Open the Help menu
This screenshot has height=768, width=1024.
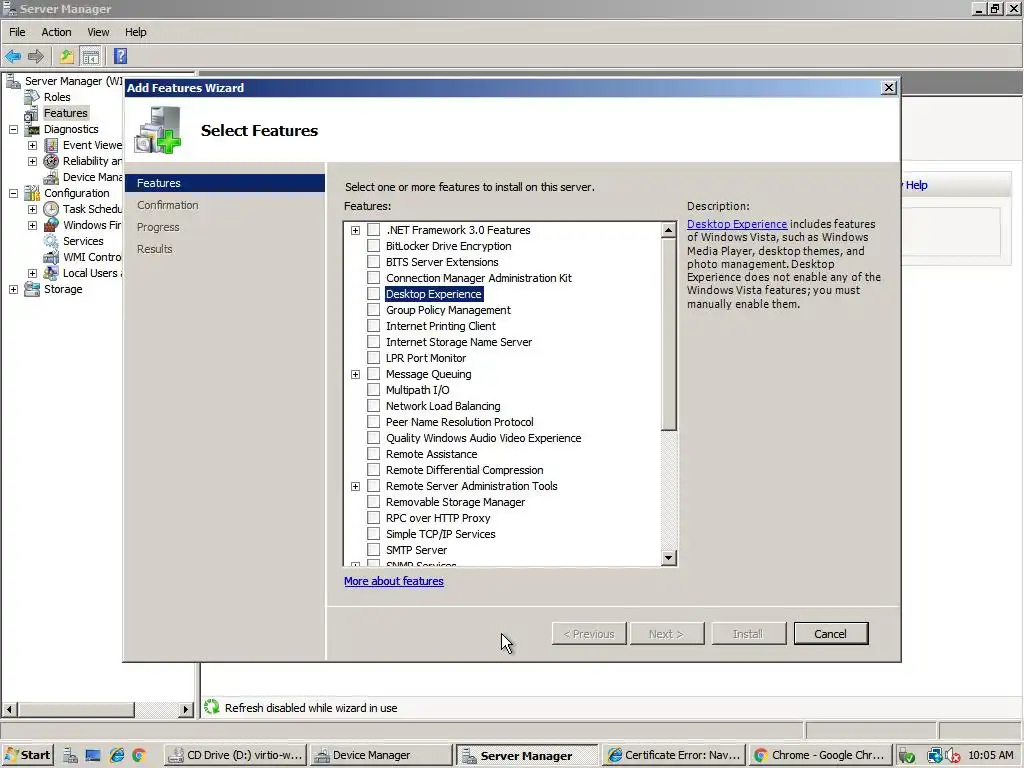coord(136,32)
